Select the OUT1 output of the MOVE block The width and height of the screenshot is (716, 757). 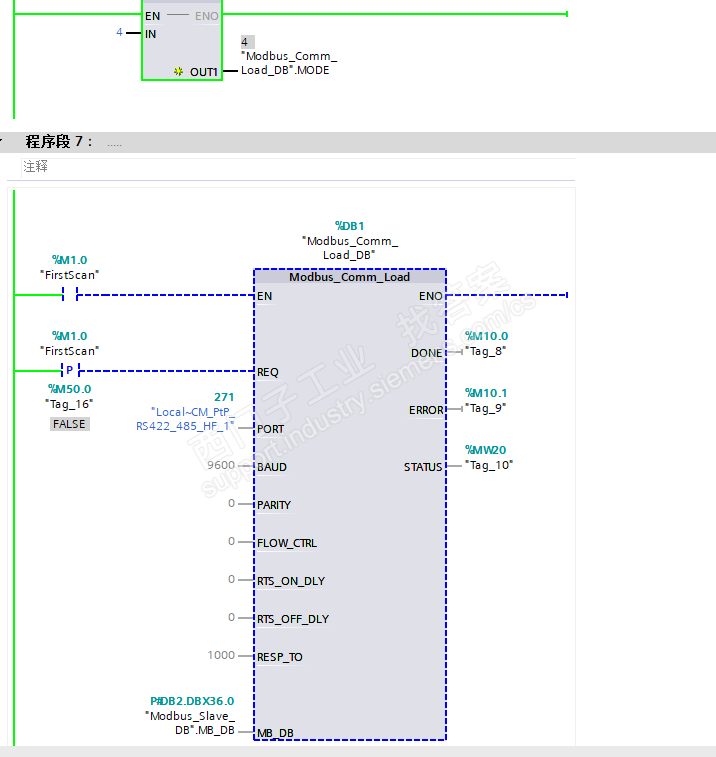click(x=204, y=72)
